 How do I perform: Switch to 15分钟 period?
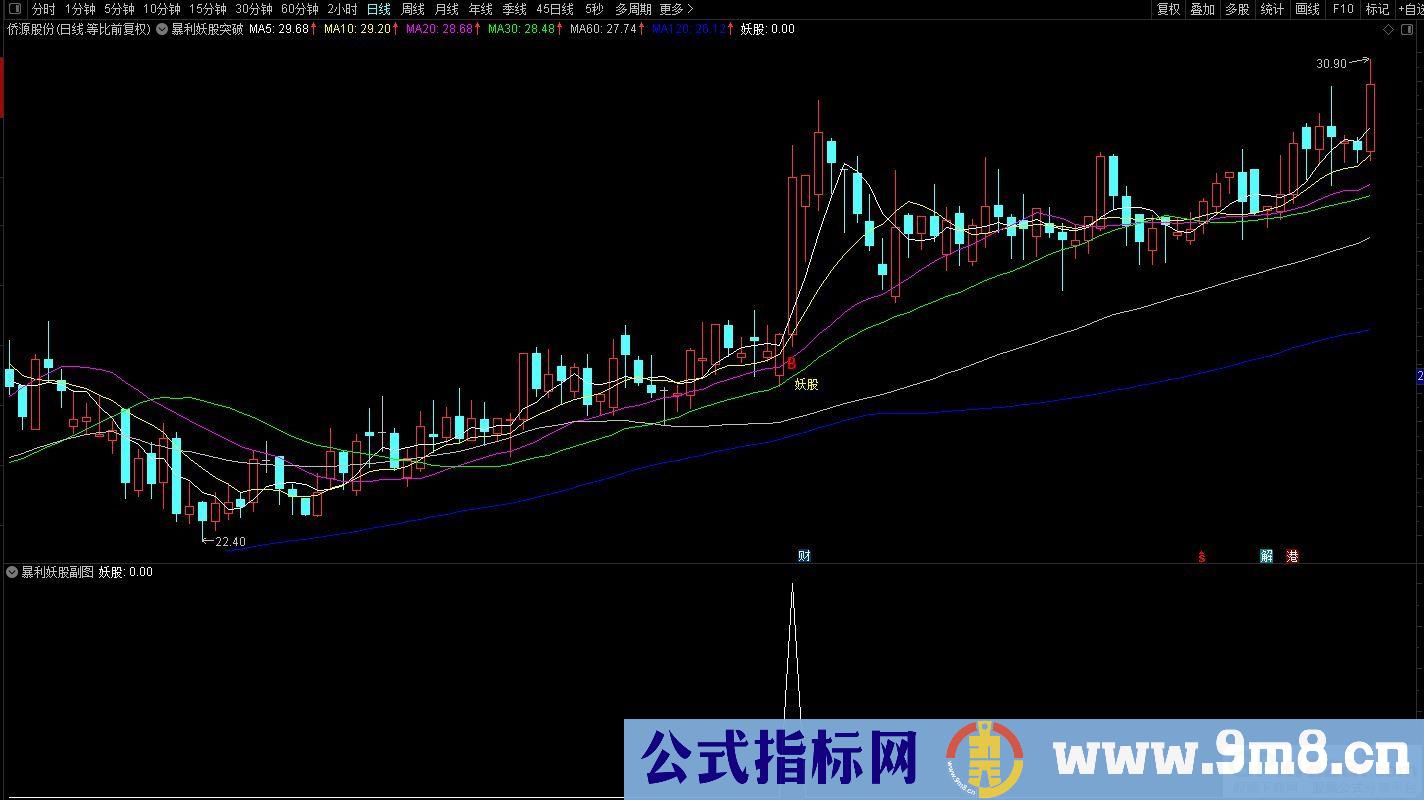(x=207, y=9)
